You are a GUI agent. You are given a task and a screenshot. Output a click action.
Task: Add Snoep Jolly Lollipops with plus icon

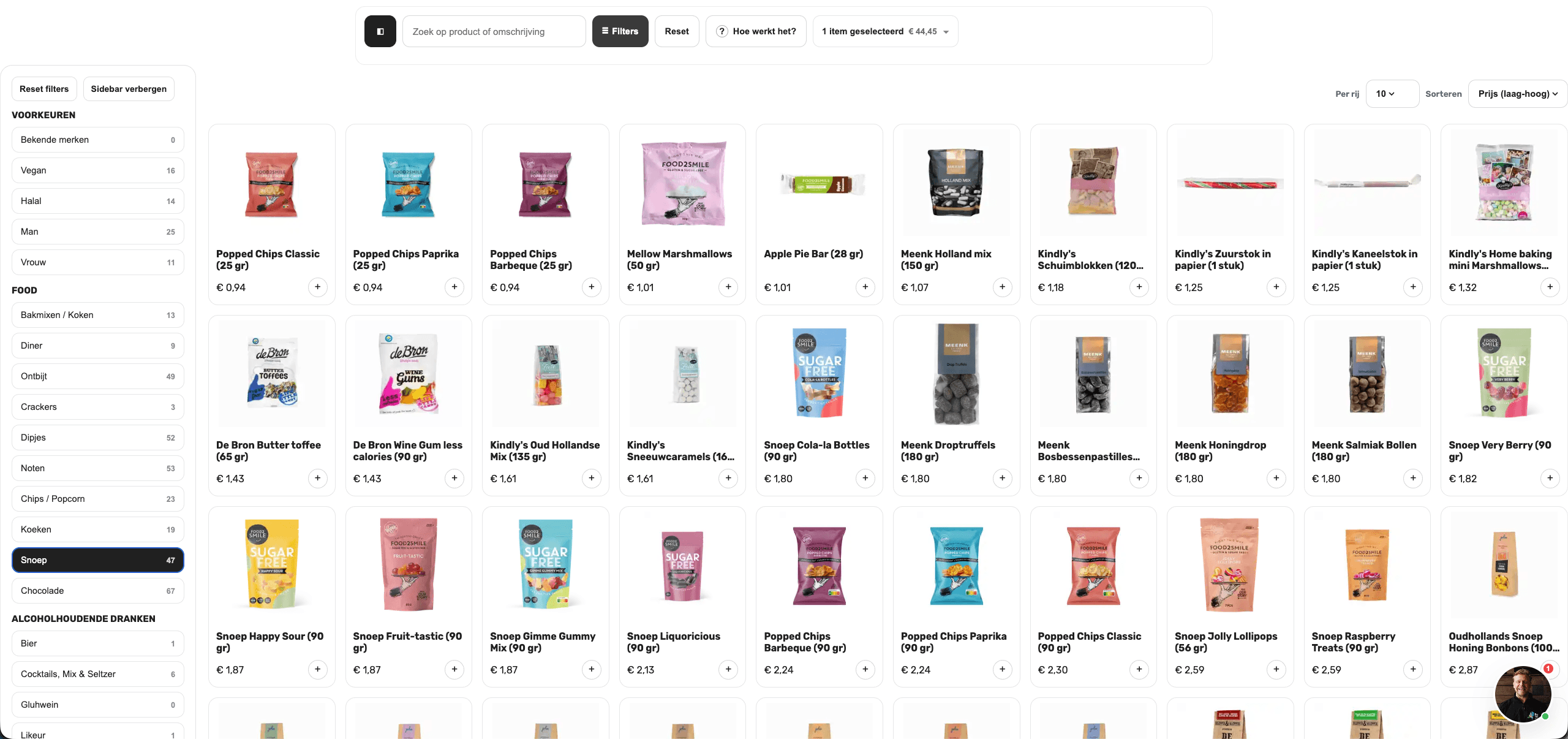(1276, 669)
